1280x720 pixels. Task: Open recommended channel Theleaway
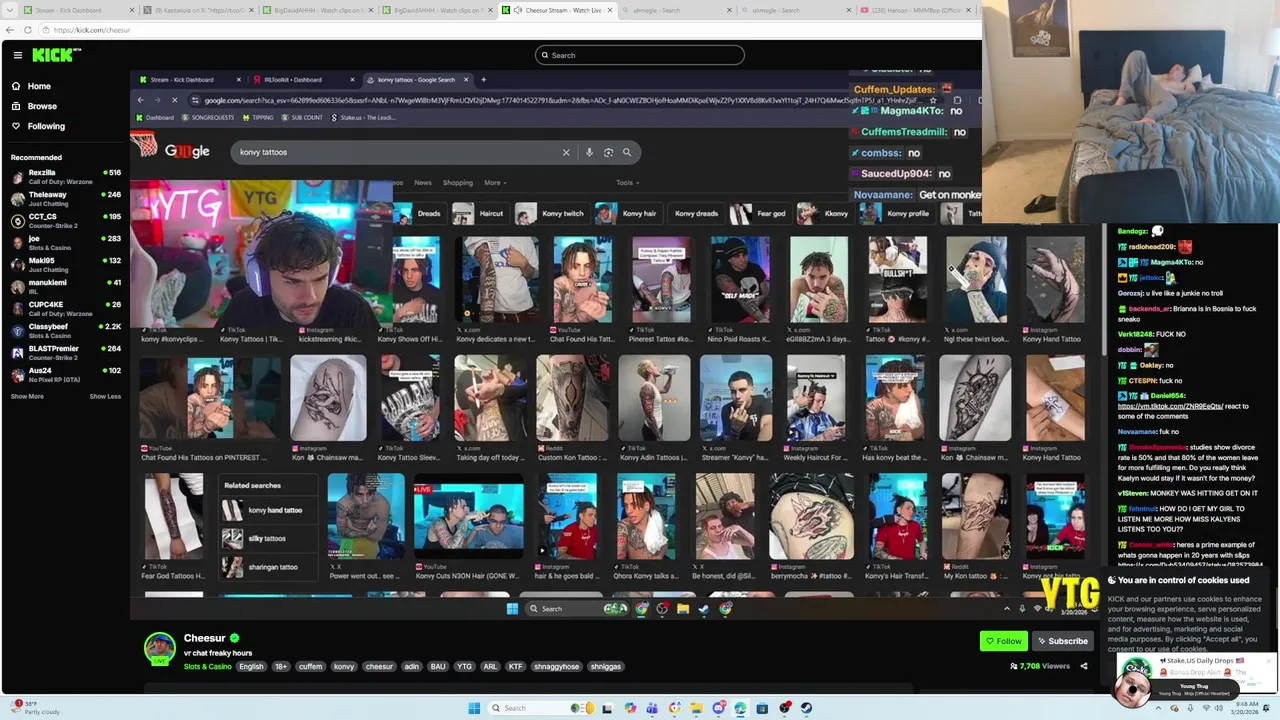pyautogui.click(x=65, y=199)
